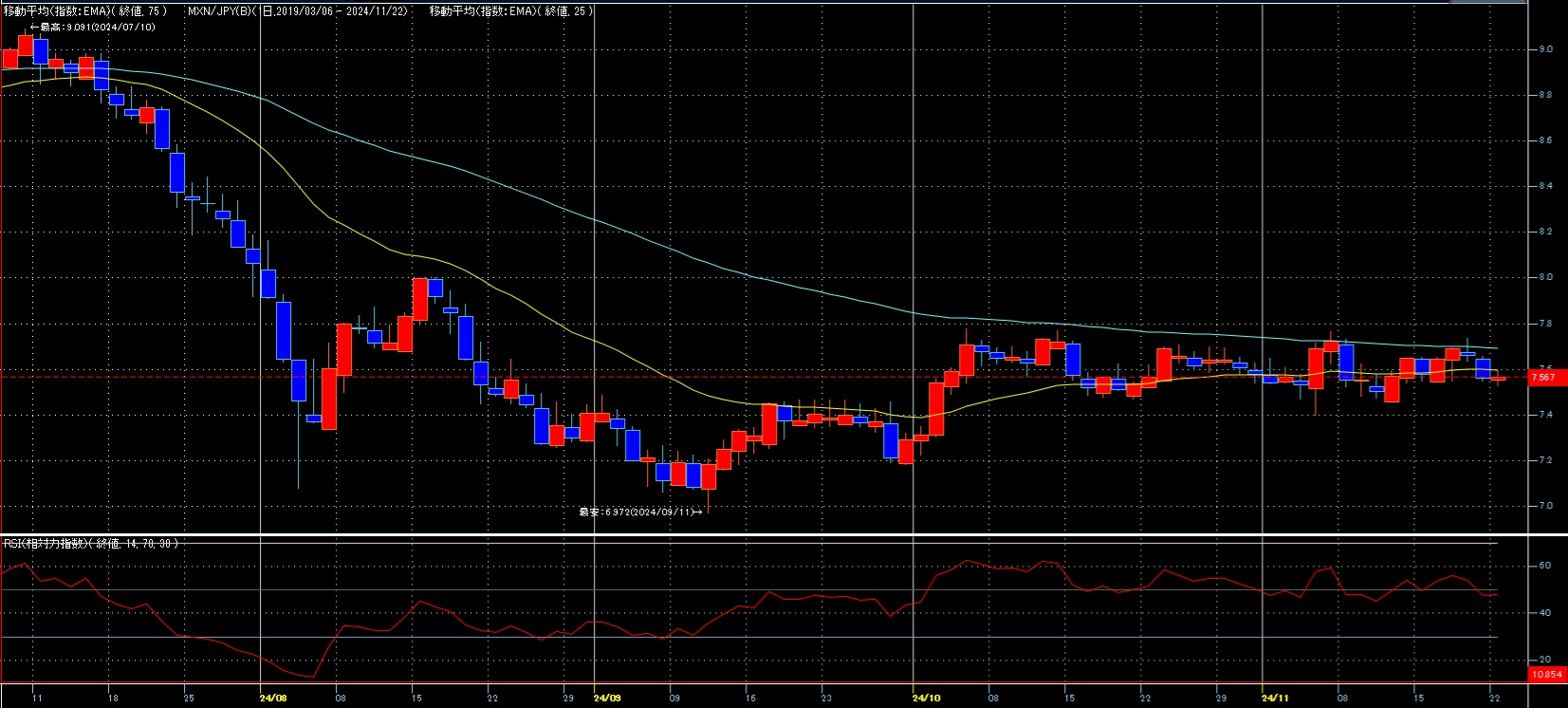The height and width of the screenshot is (708, 1568).
Task: Select the 最高:9.091 high price annotation
Action: click(93, 27)
